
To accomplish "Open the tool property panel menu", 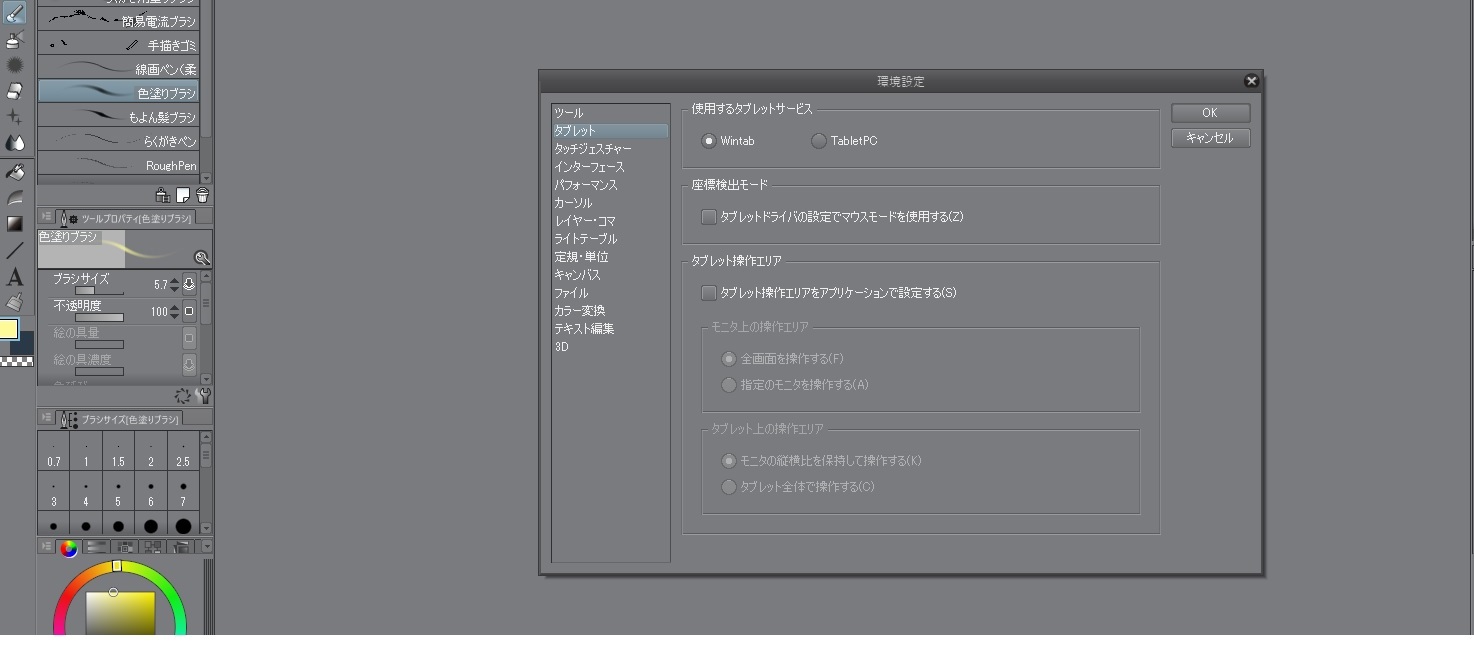I will (x=46, y=217).
